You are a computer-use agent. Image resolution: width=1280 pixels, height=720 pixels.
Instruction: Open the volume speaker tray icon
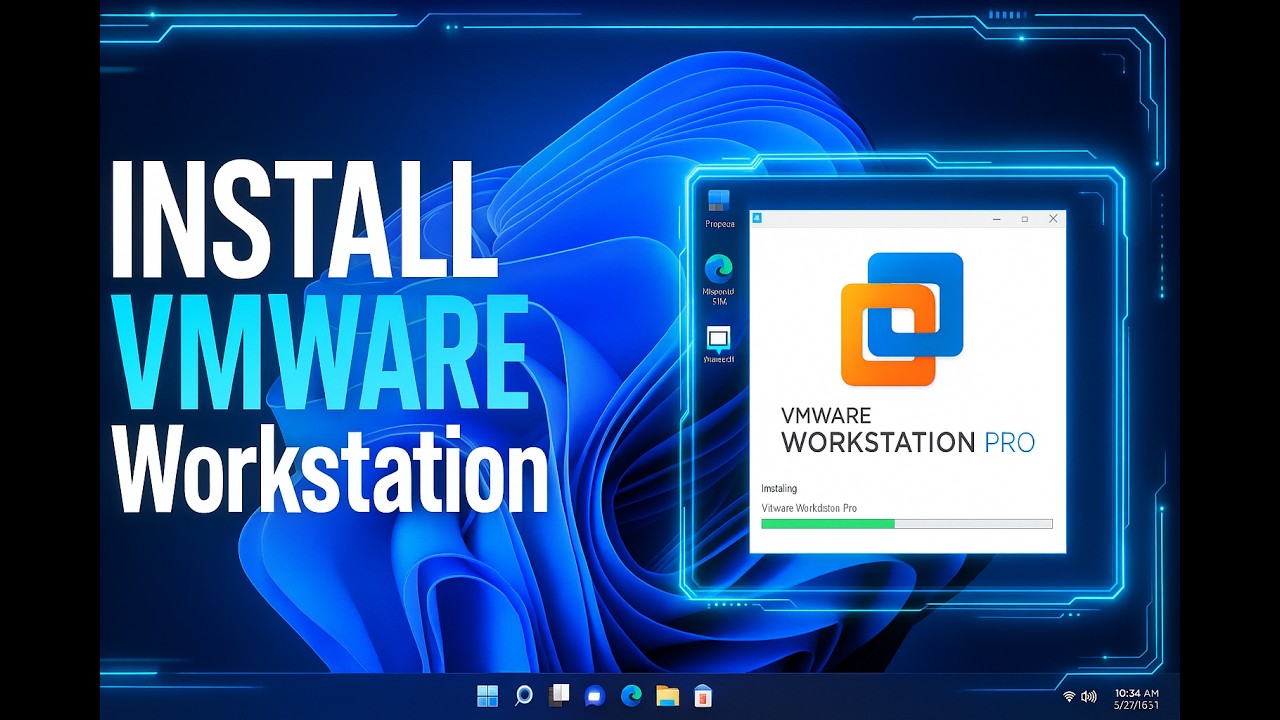[1089, 696]
